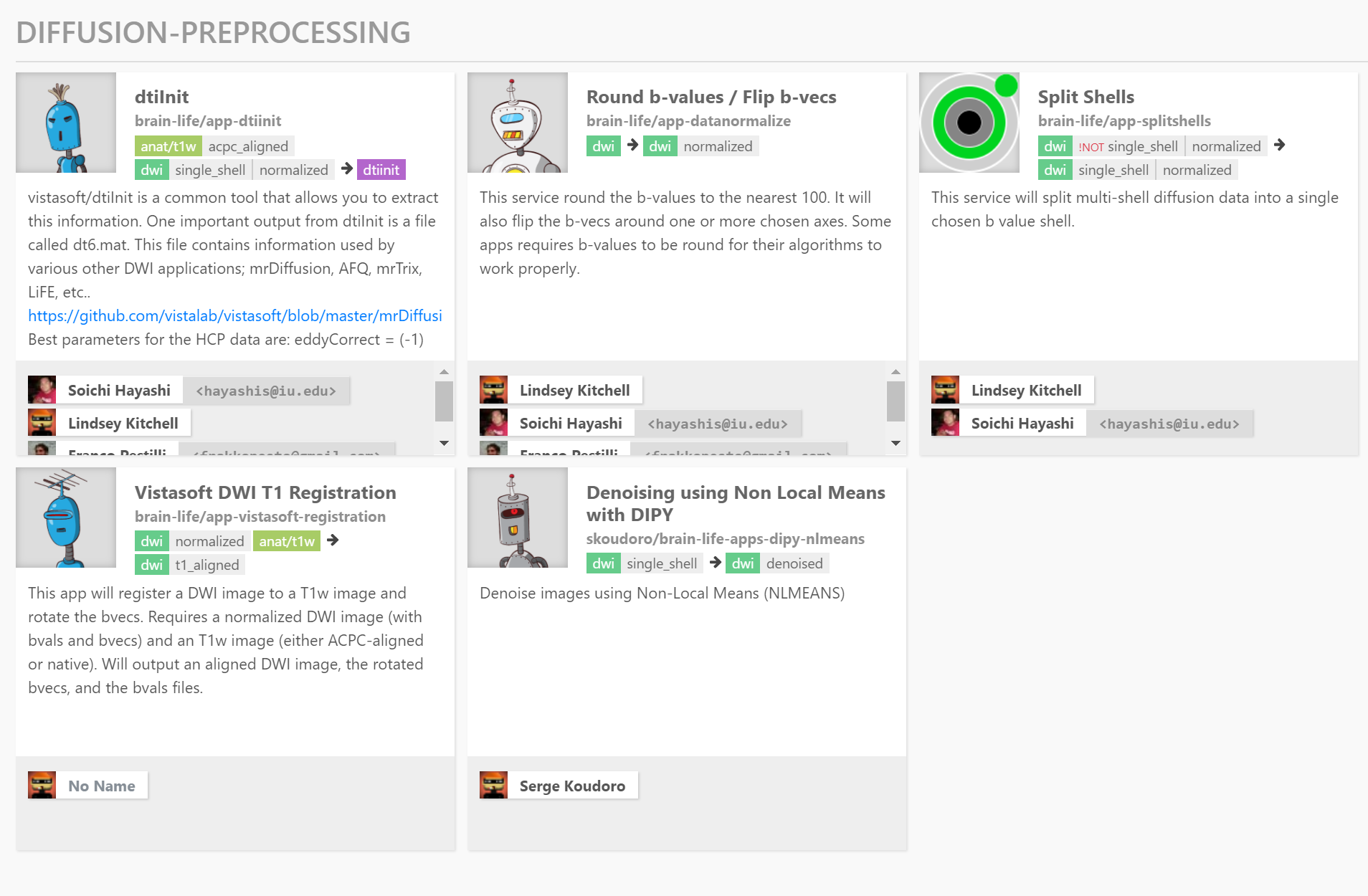
Task: Click the denoised tag in DIPY card
Action: (794, 563)
